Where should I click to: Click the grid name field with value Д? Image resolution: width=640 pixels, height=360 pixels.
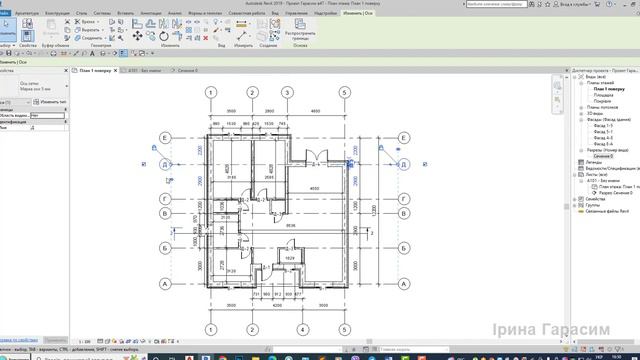(x=48, y=128)
